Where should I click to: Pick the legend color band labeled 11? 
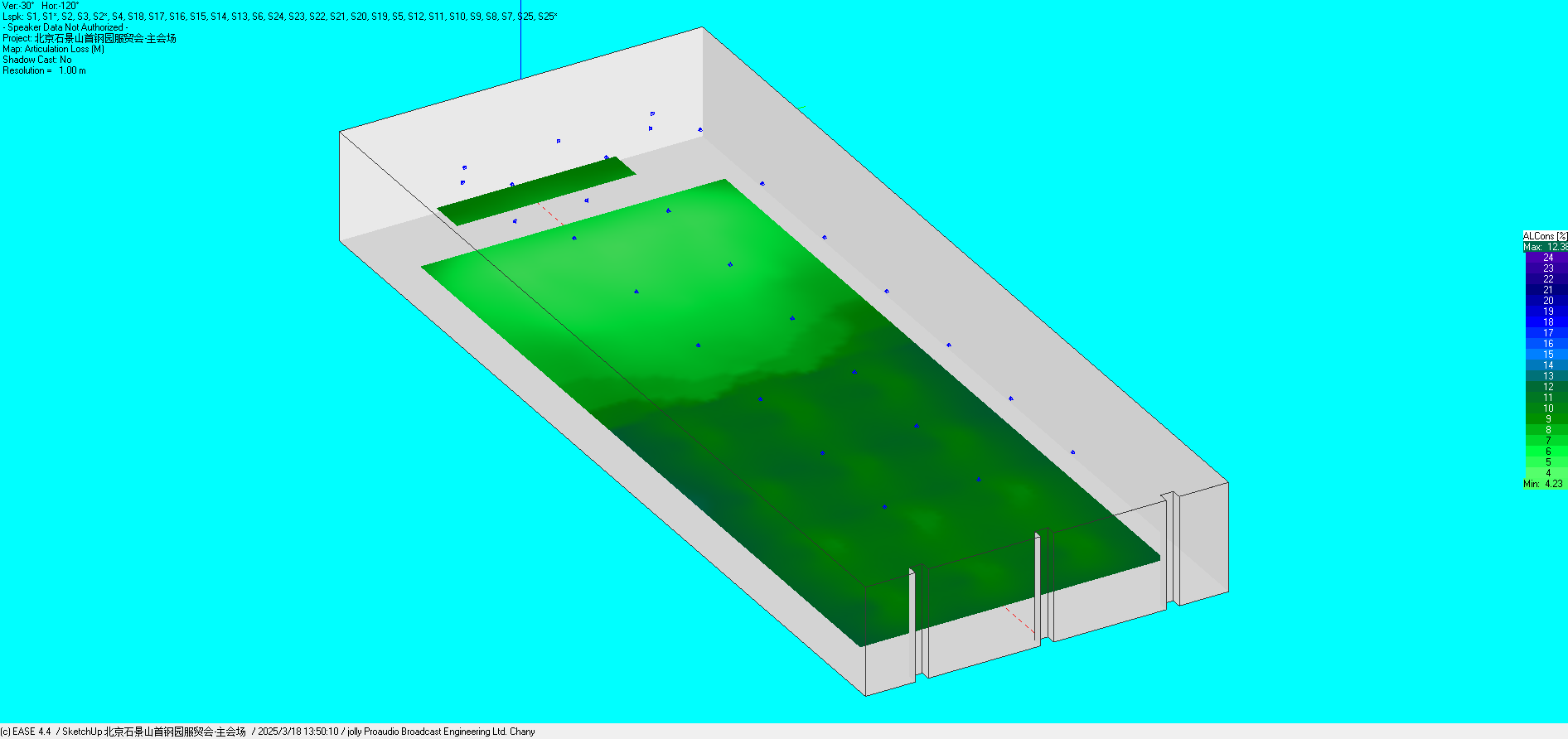point(1546,398)
